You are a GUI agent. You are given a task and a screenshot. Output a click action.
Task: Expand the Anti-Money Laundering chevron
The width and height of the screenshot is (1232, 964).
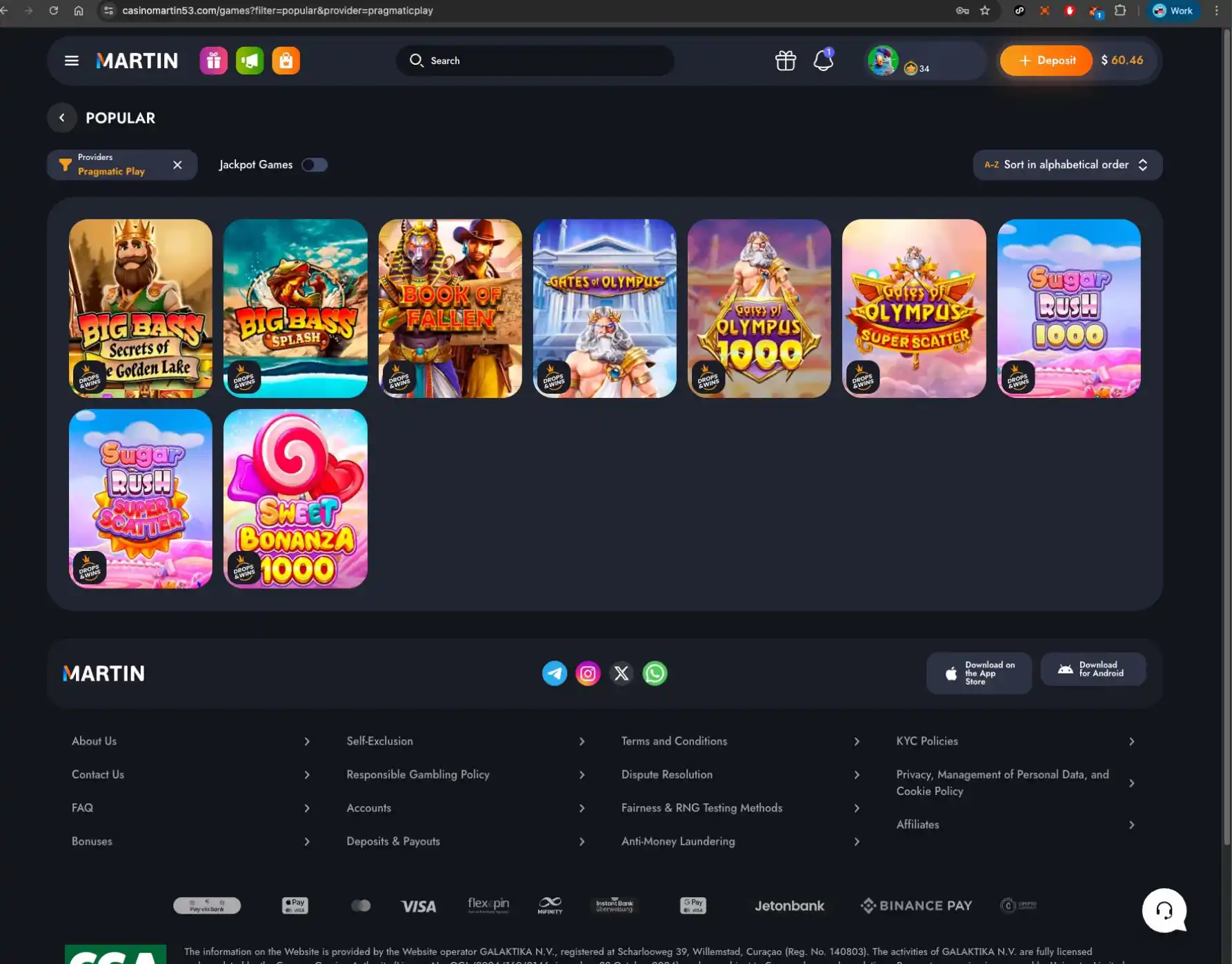pos(857,841)
